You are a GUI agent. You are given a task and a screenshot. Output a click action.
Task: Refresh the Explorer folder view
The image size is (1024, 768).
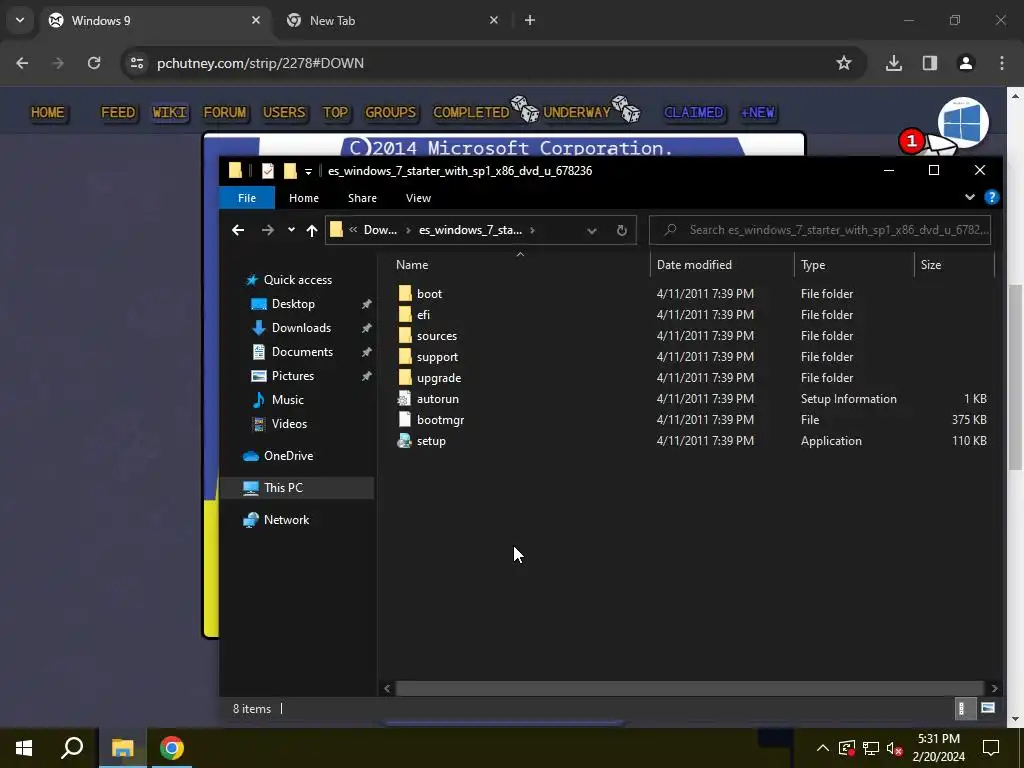[622, 230]
